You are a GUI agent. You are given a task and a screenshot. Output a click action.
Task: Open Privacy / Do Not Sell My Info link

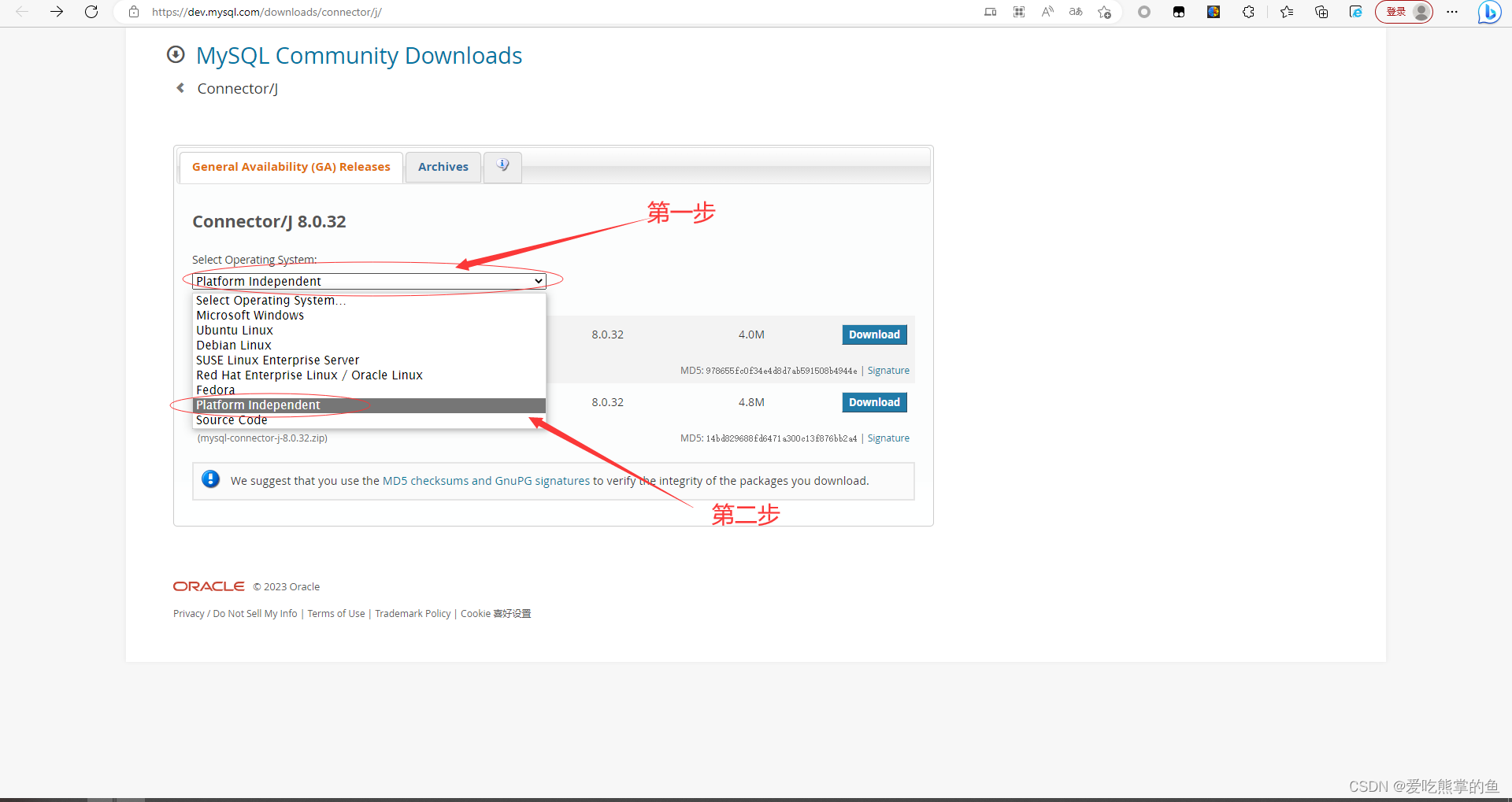[x=235, y=614]
